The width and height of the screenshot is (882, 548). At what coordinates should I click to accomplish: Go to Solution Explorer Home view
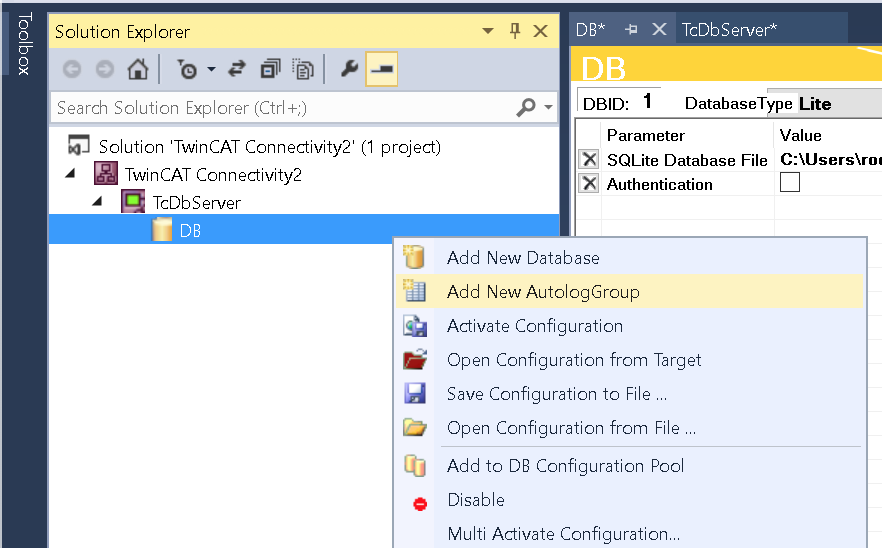coord(138,69)
